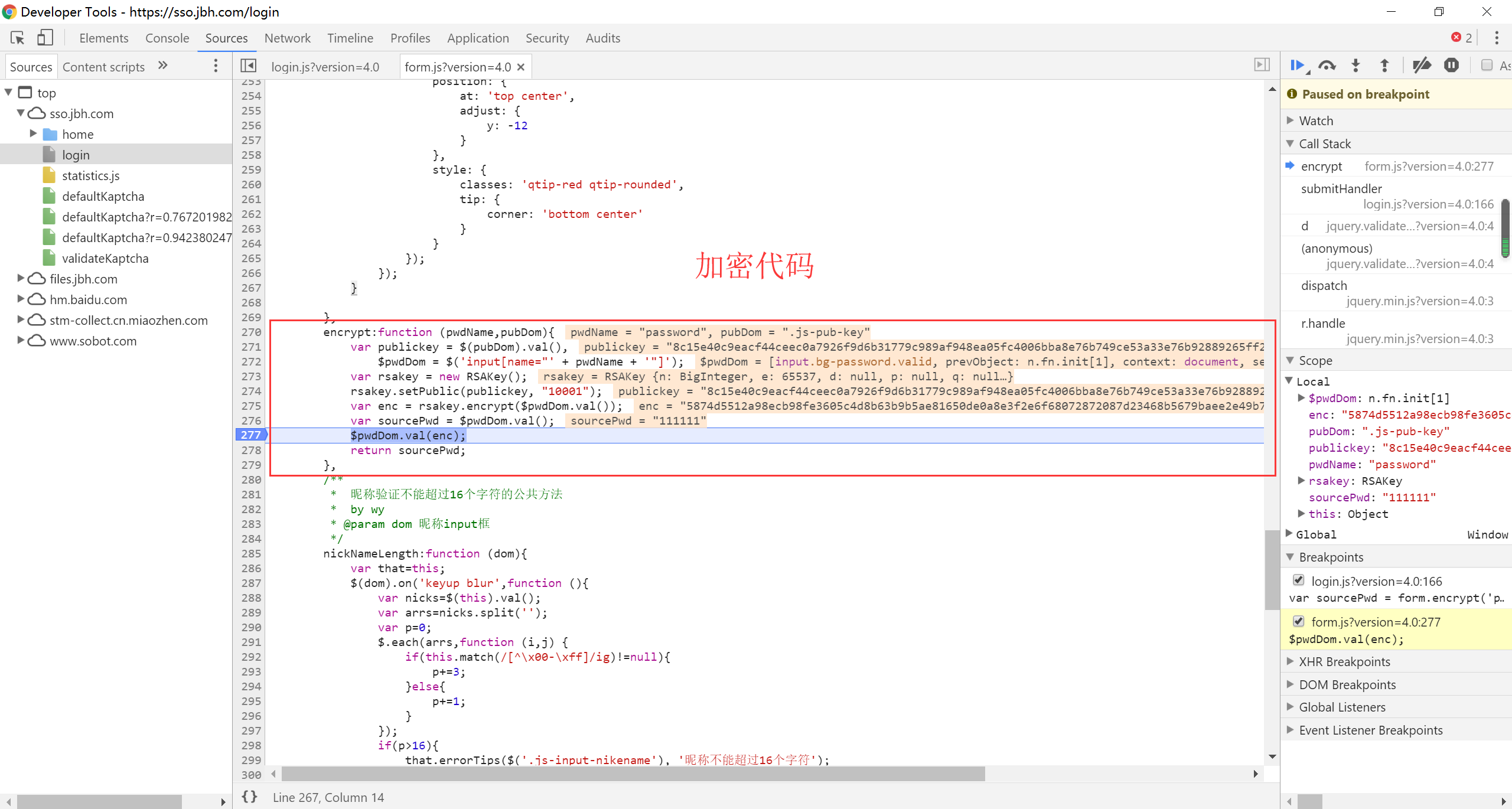Toggle pause on exceptions button
The image size is (1512, 809).
point(1451,66)
